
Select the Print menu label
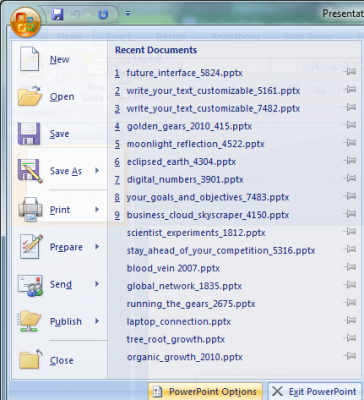point(60,210)
